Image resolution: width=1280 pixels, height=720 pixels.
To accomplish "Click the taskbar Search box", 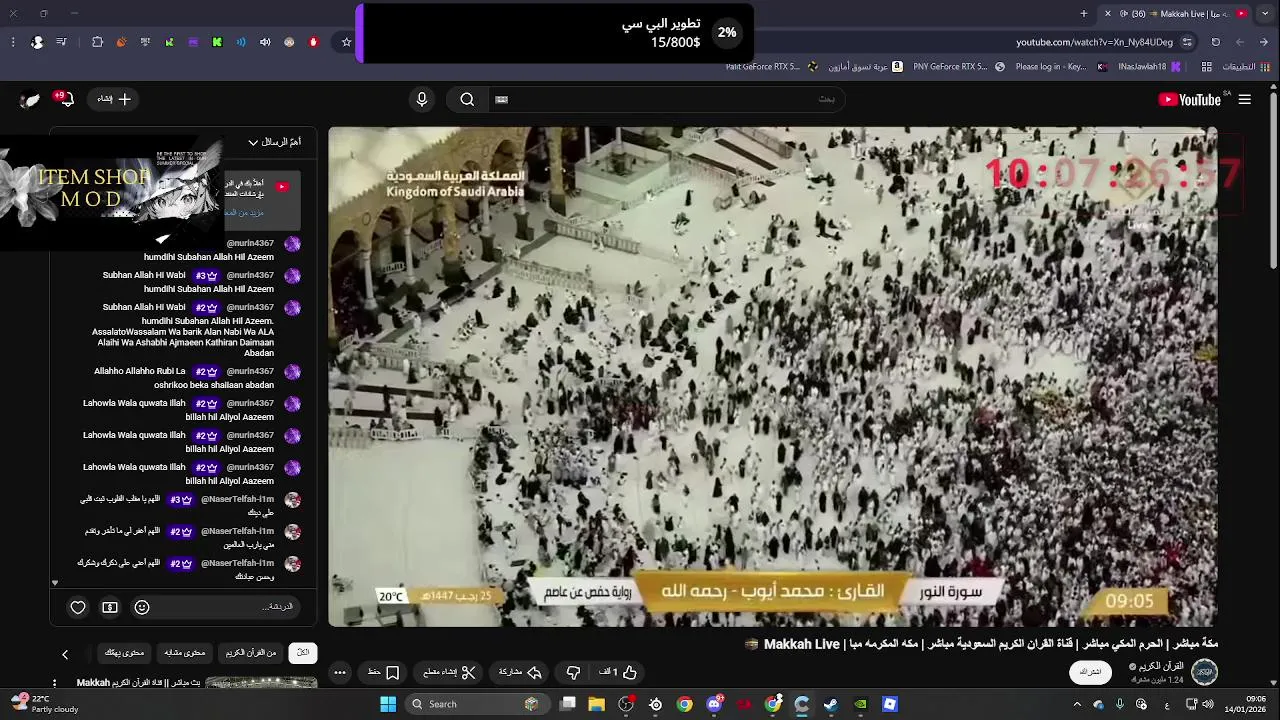I will coord(477,704).
